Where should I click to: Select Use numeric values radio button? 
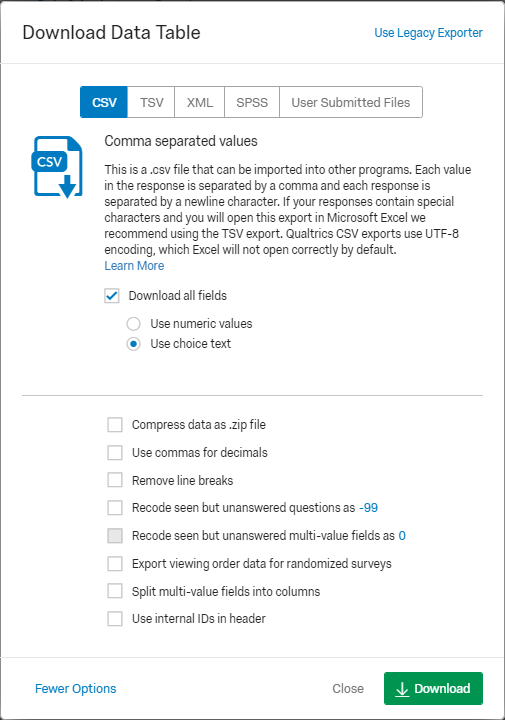click(134, 324)
